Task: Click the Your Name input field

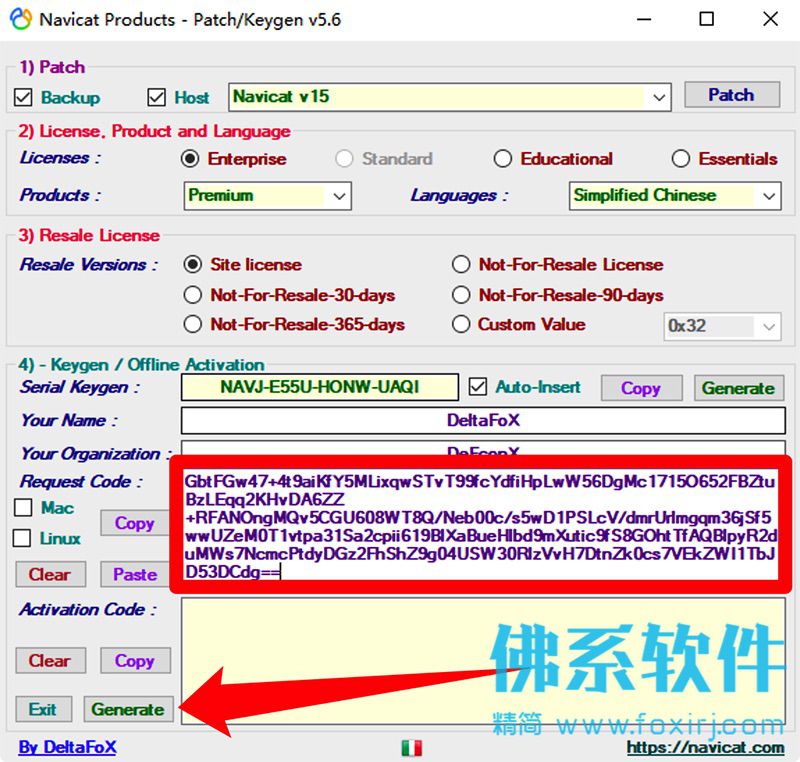Action: 483,420
